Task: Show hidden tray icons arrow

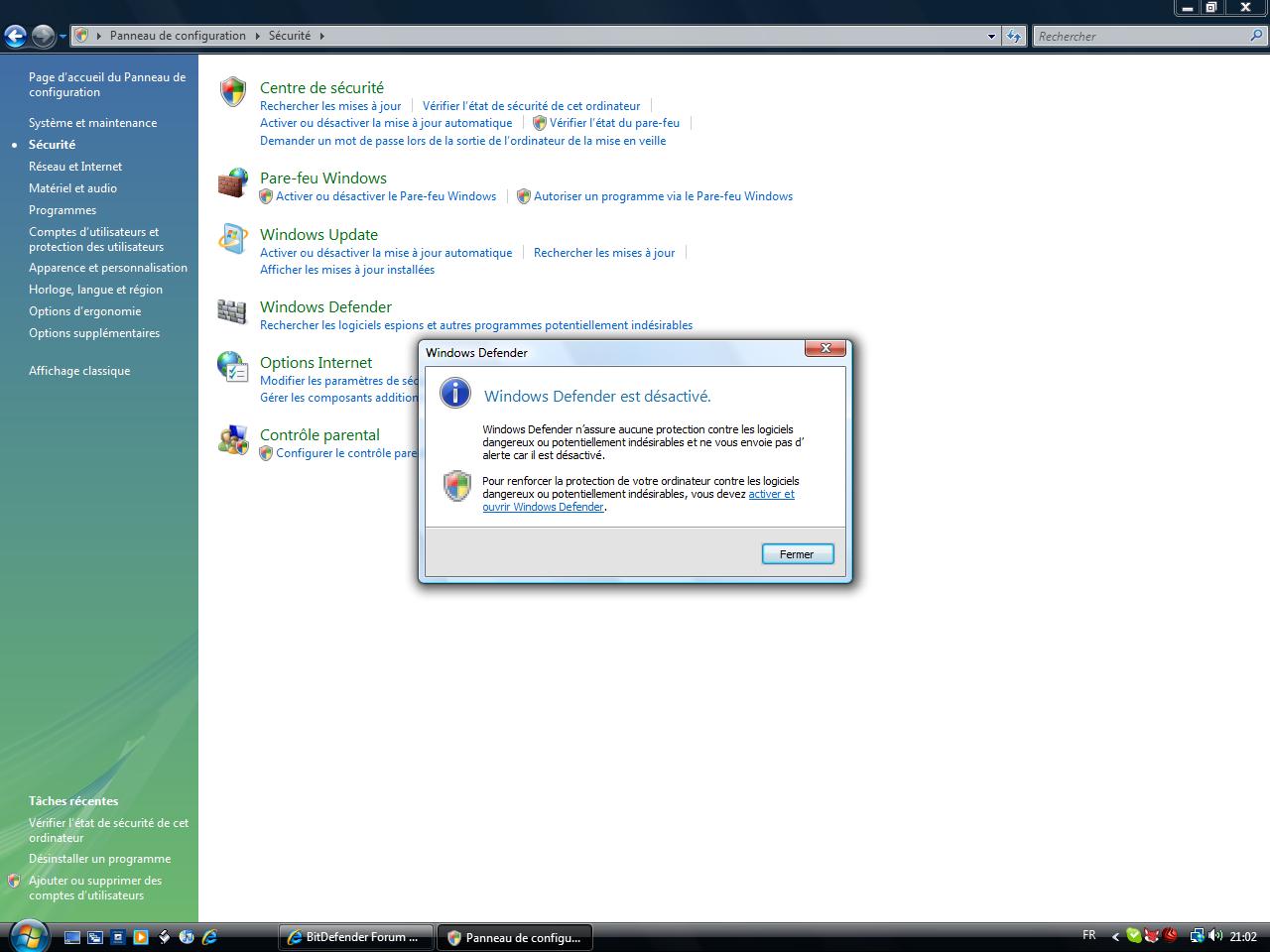Action: click(1115, 936)
